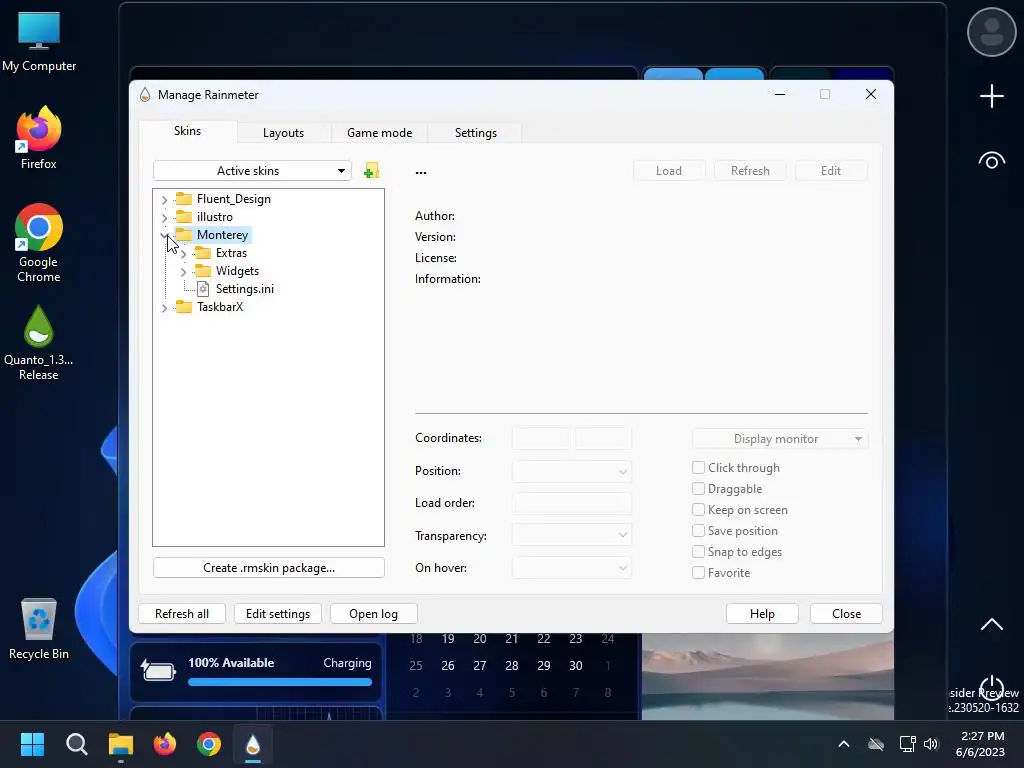Toggle the Save position checkbox

tap(698, 530)
